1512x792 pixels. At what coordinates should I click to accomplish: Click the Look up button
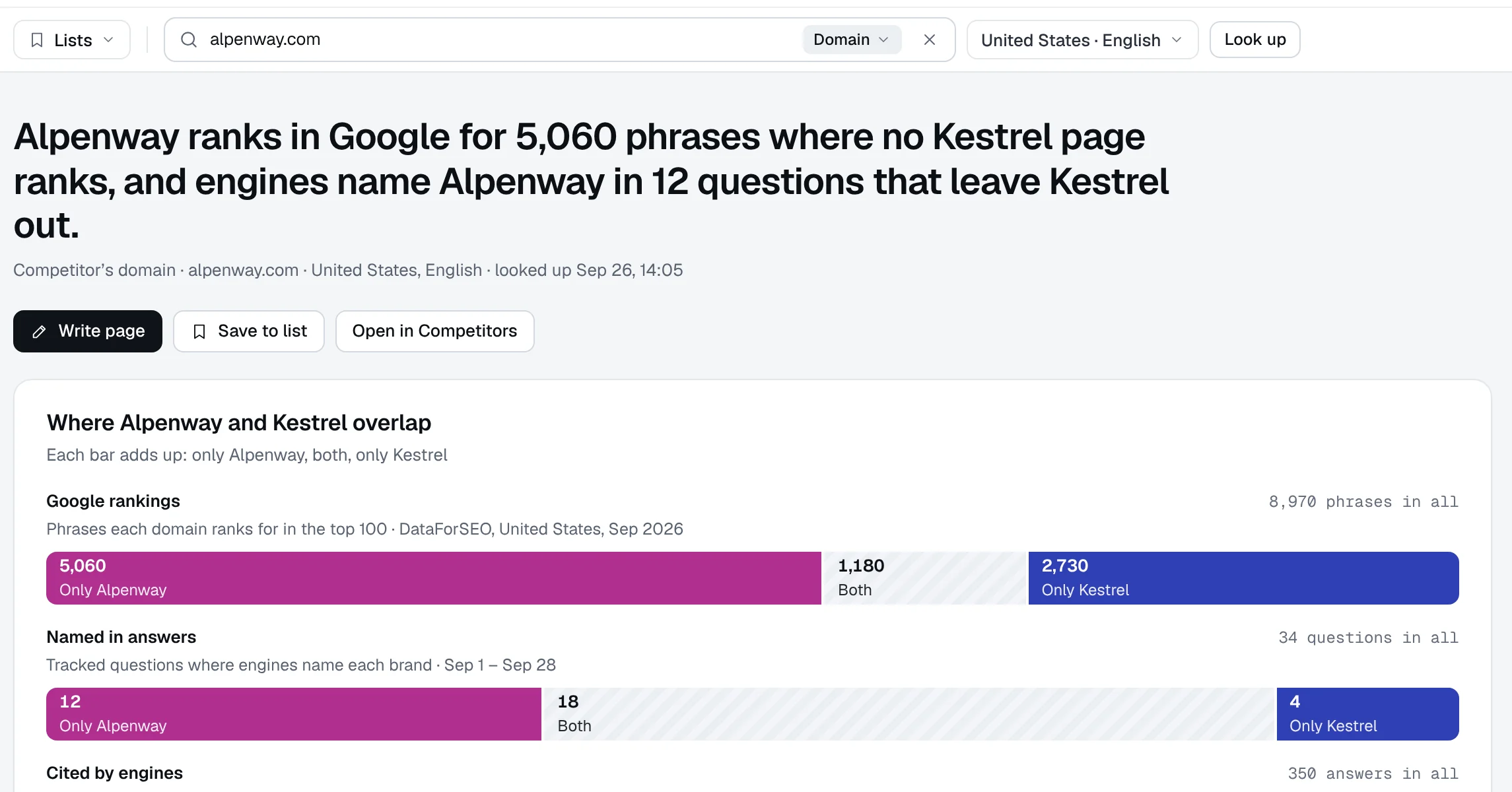coord(1255,40)
